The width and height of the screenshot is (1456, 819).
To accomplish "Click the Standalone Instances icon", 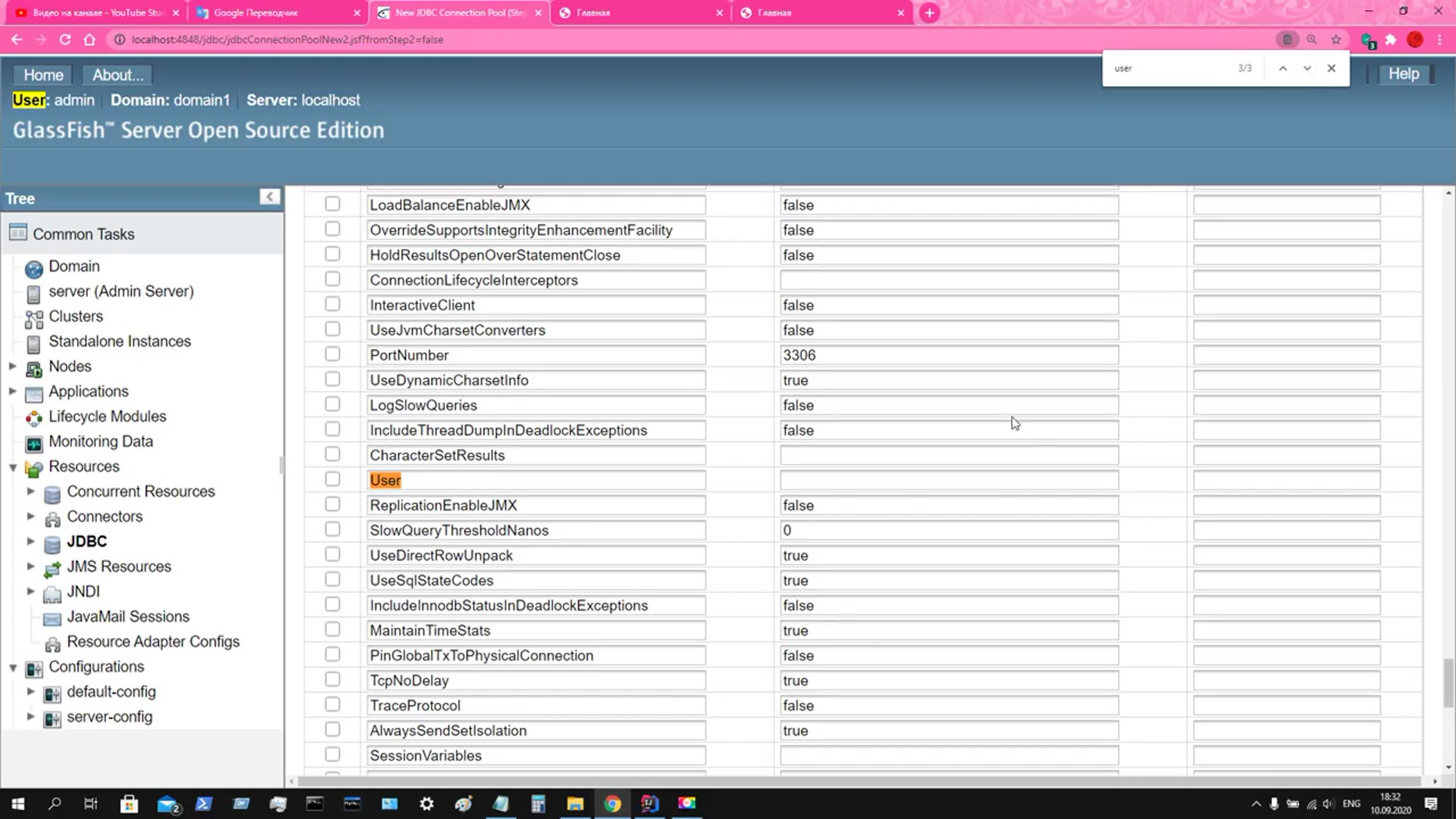I will (x=34, y=344).
